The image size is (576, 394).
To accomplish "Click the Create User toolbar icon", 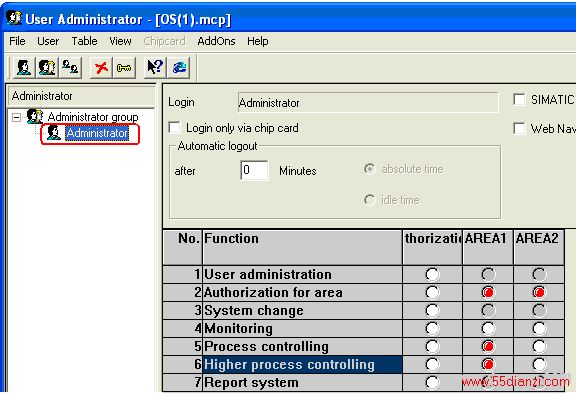I will point(24,68).
